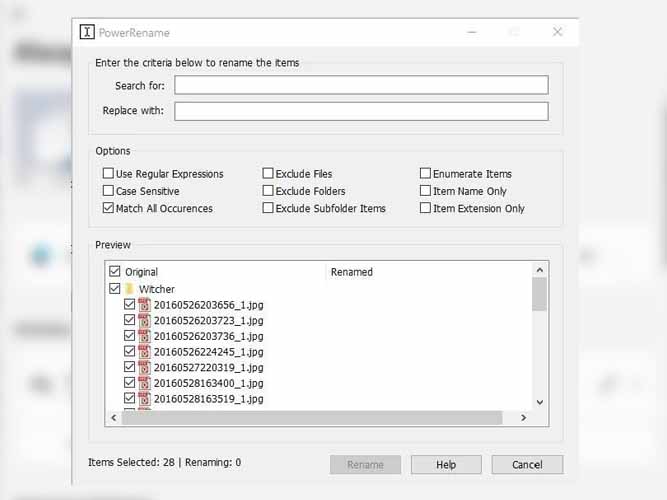Click file icon for 20160526203656_1.jpg
The width and height of the screenshot is (667, 500).
(x=144, y=305)
